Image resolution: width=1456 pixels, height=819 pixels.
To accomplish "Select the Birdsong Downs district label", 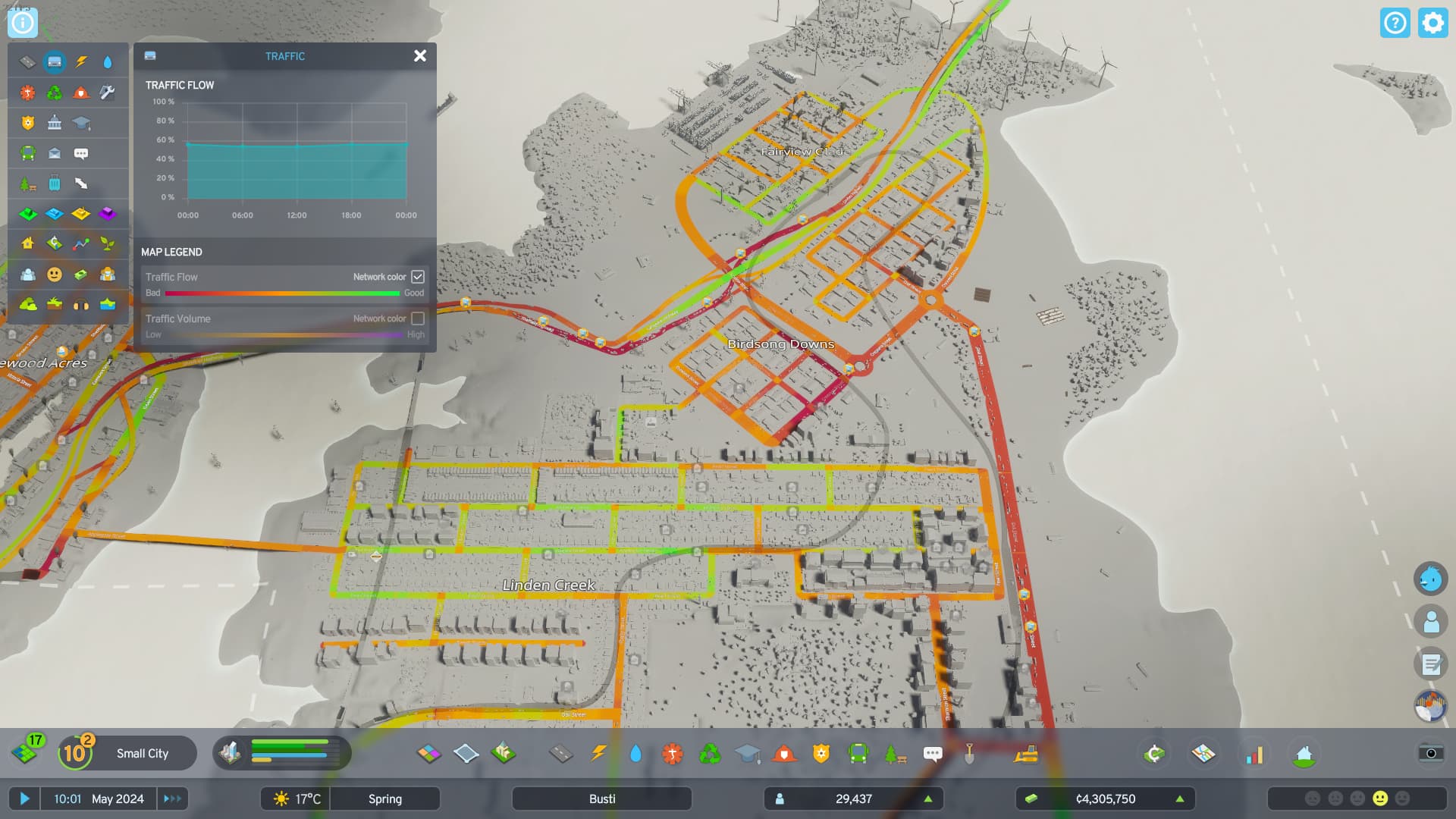I will tap(780, 344).
